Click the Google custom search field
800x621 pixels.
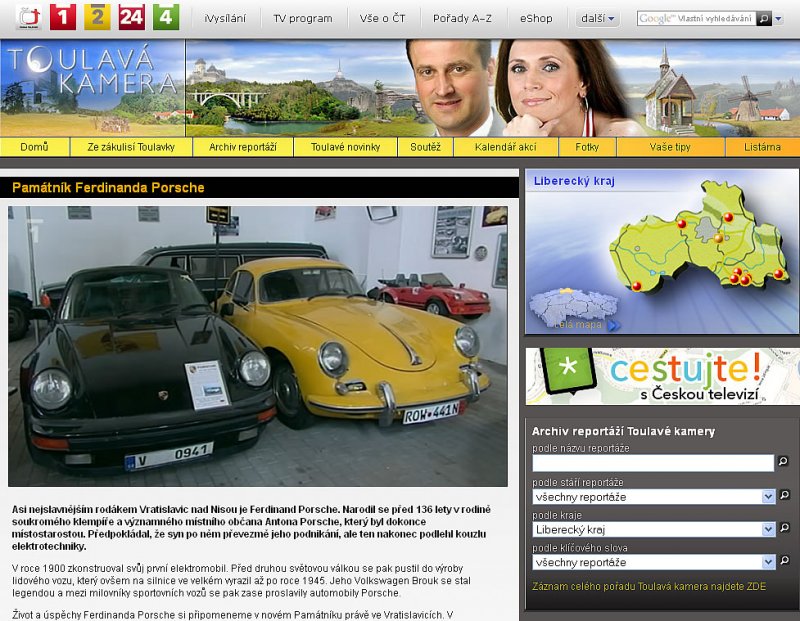coord(696,19)
